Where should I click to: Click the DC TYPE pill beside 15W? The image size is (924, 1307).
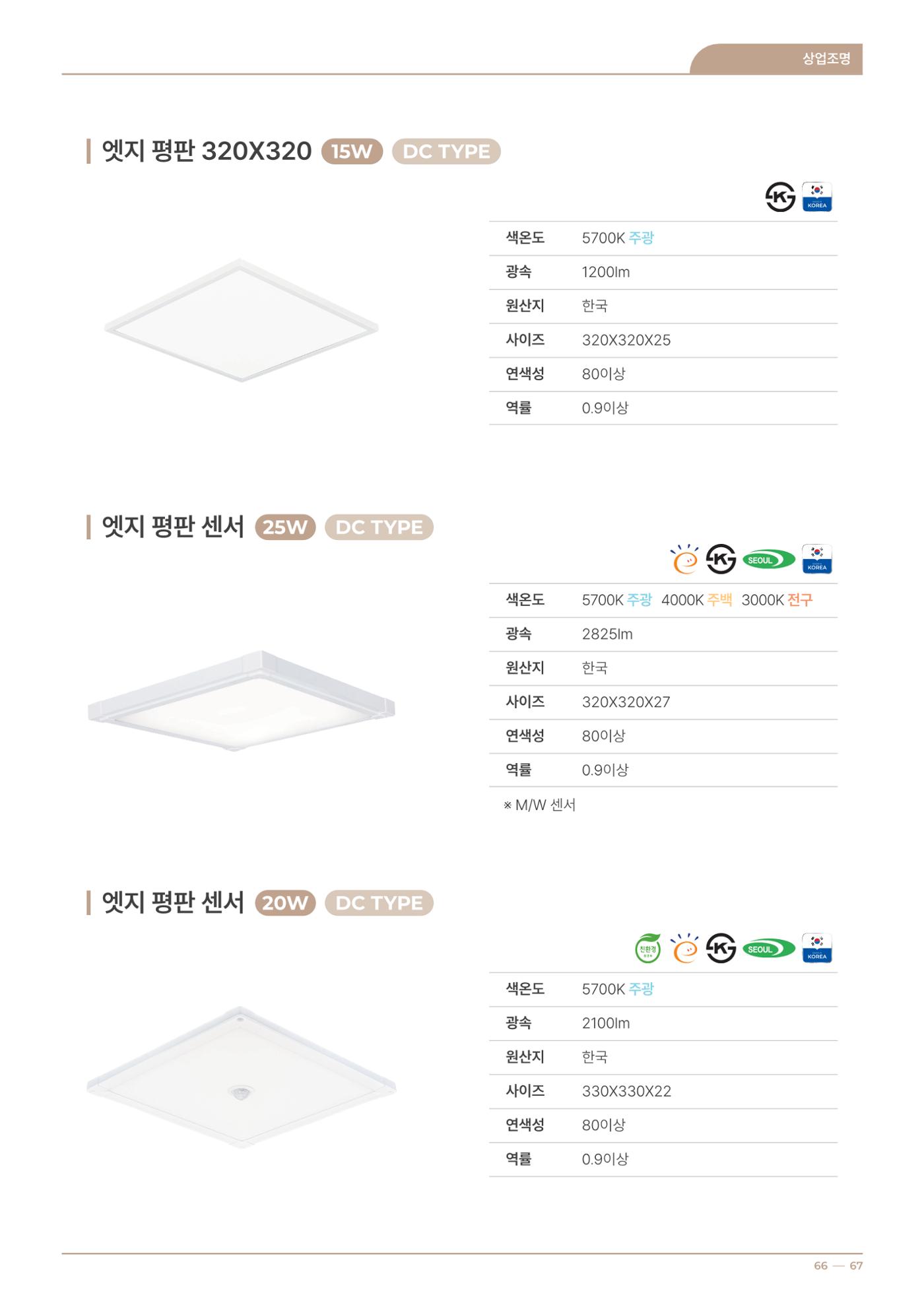coord(446,151)
